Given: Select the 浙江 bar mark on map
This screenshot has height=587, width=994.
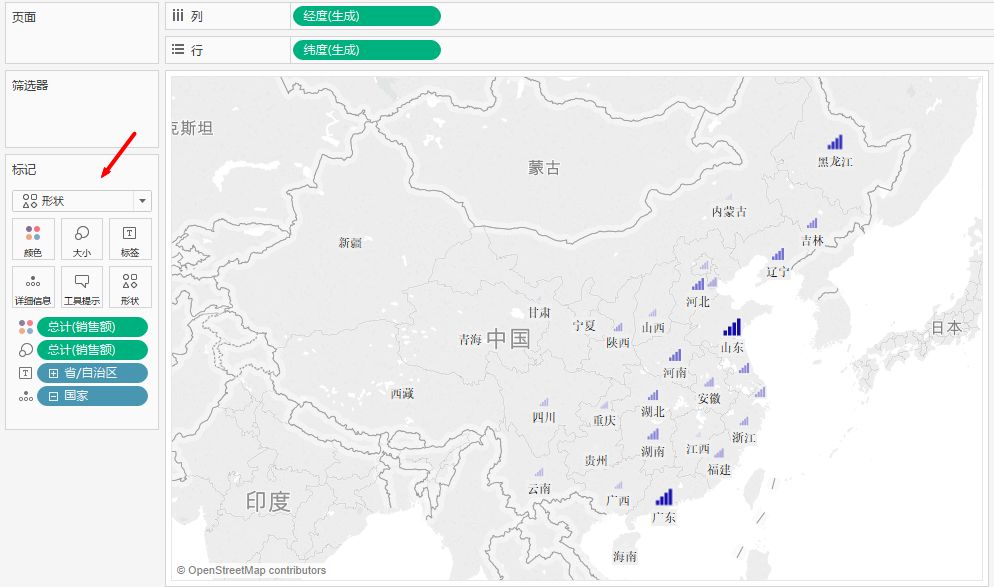Looking at the screenshot, I should tap(744, 422).
